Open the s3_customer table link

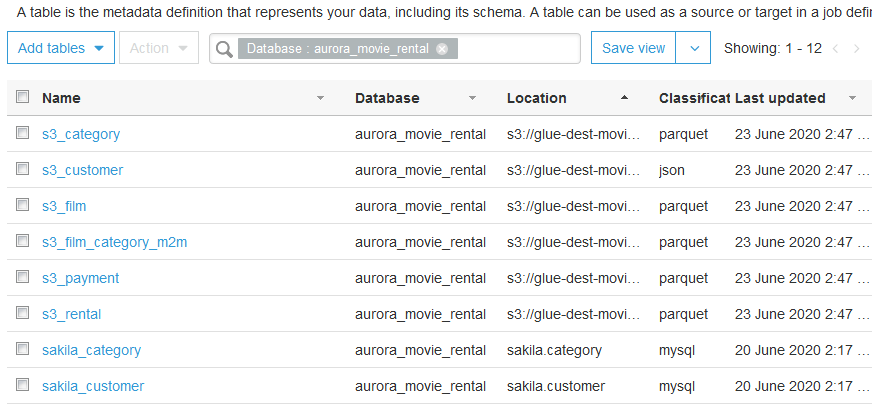[82, 170]
